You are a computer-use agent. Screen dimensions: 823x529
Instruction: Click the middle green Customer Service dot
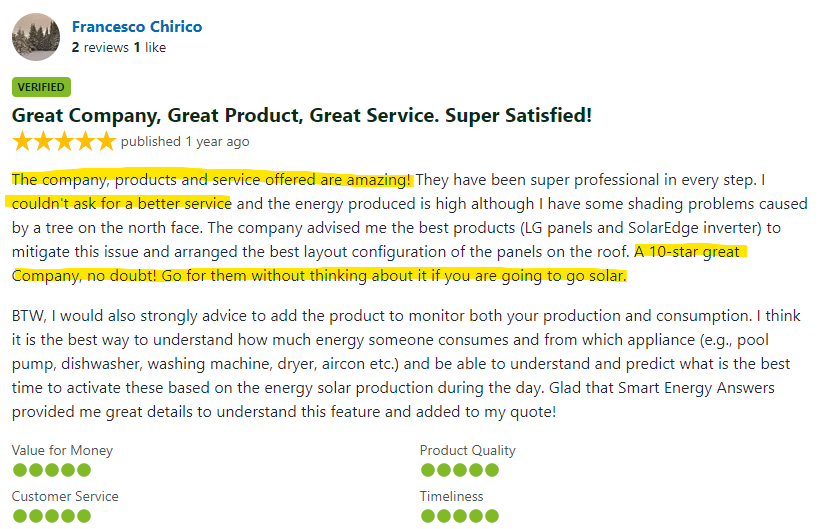click(51, 516)
